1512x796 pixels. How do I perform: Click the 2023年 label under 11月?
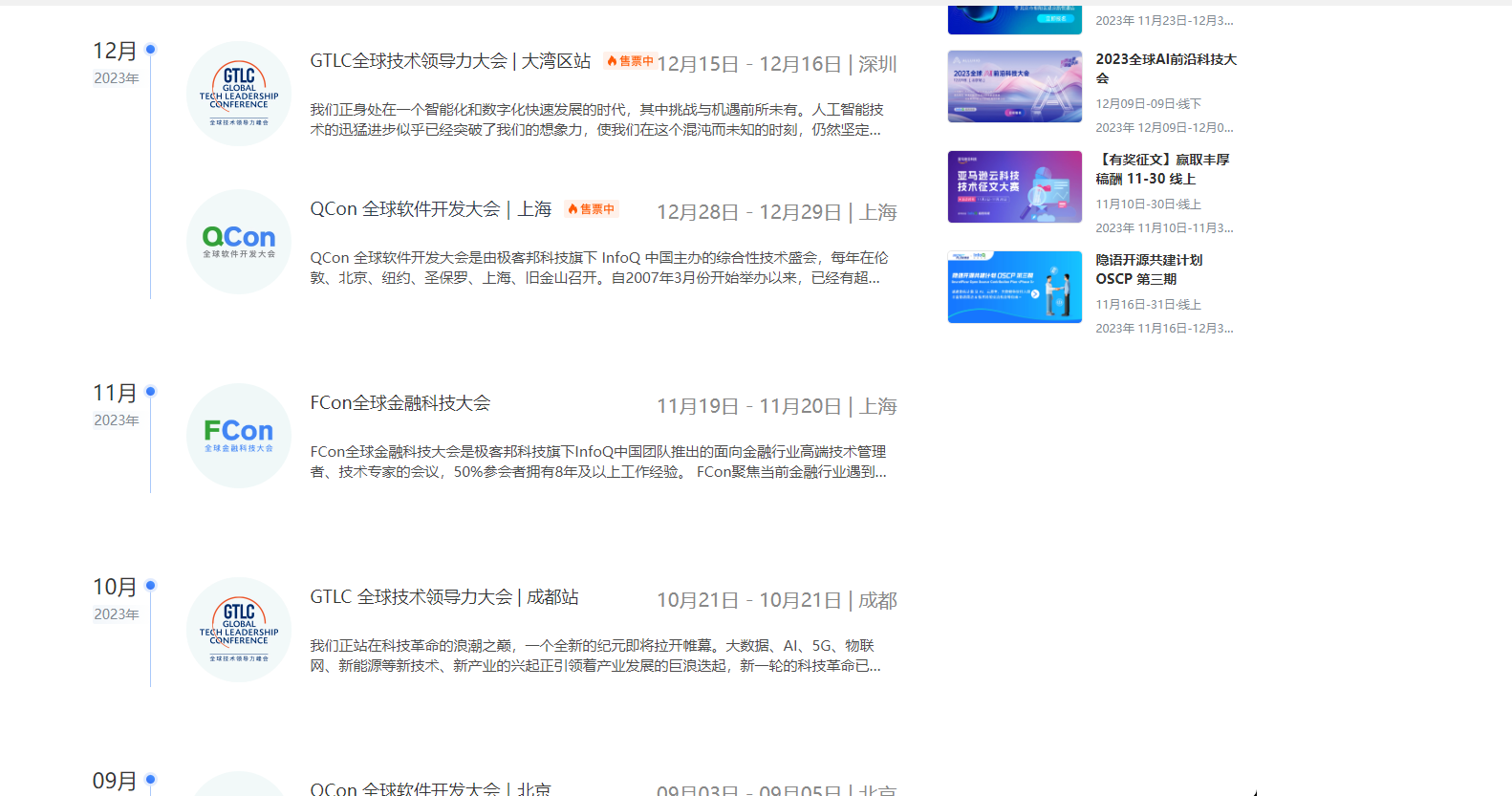[x=117, y=420]
